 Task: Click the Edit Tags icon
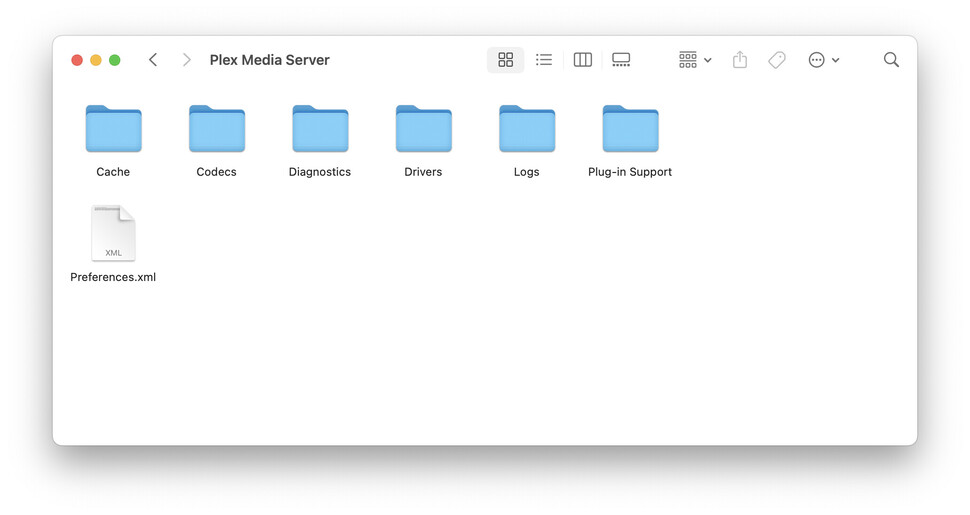point(777,59)
